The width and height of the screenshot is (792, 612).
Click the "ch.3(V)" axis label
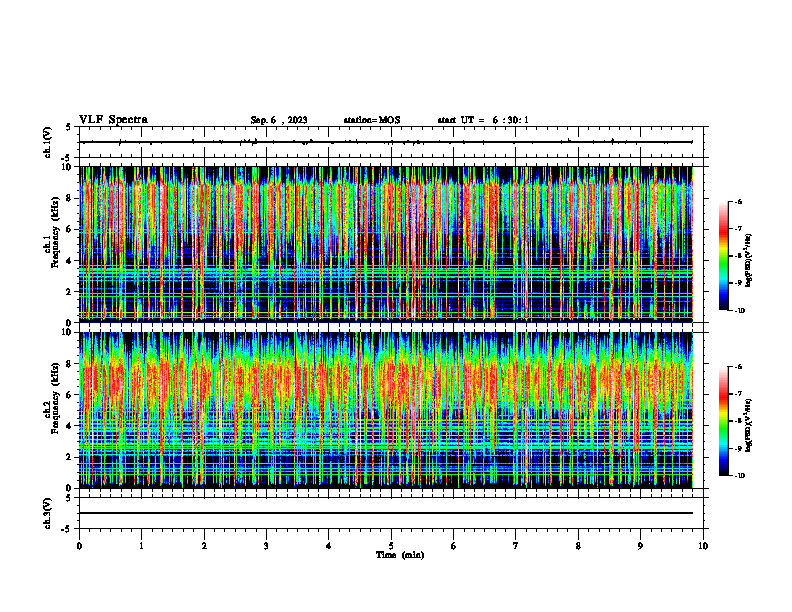point(48,513)
